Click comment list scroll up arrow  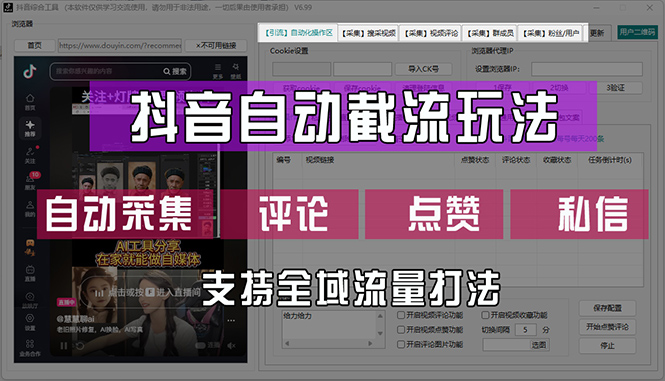pos(380,316)
